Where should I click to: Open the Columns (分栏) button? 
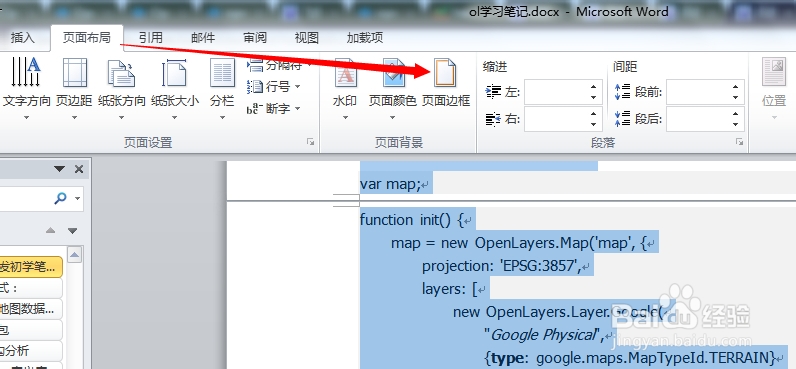pos(222,89)
